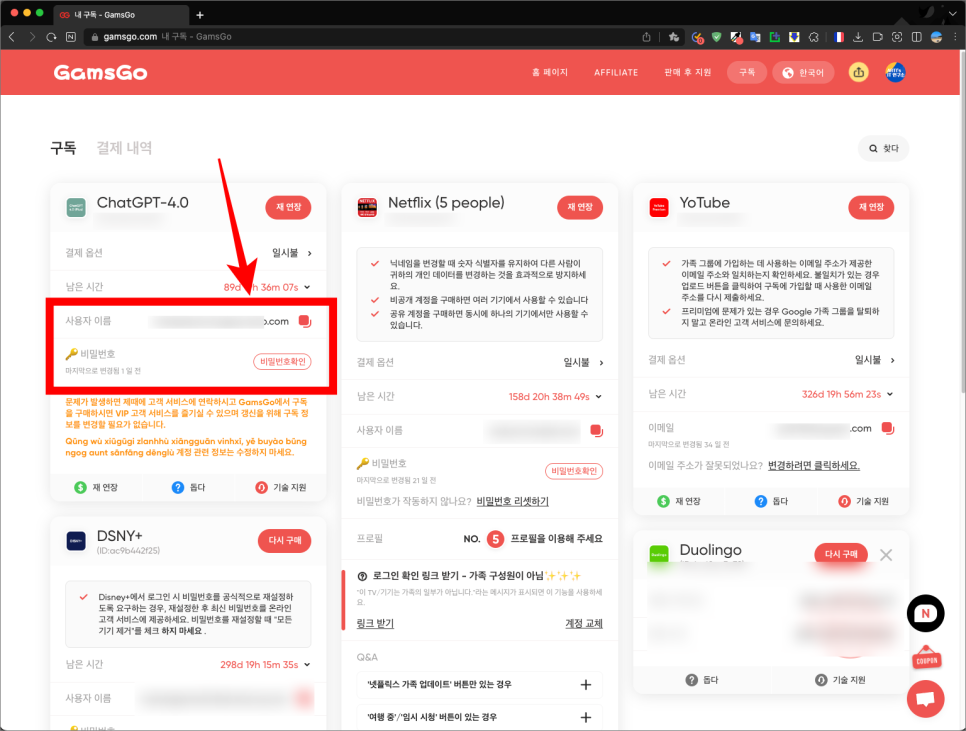Open 판매 후 지원 navigation item
966x731 pixels.
(688, 72)
